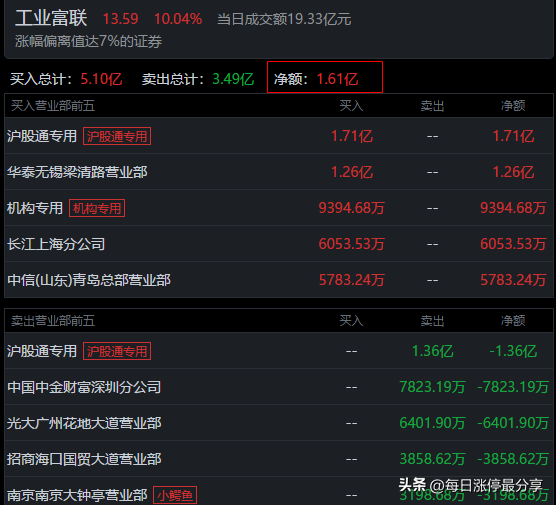The width and height of the screenshot is (556, 505).
Task: Click the red 机构专用 tag
Action: pos(97,208)
